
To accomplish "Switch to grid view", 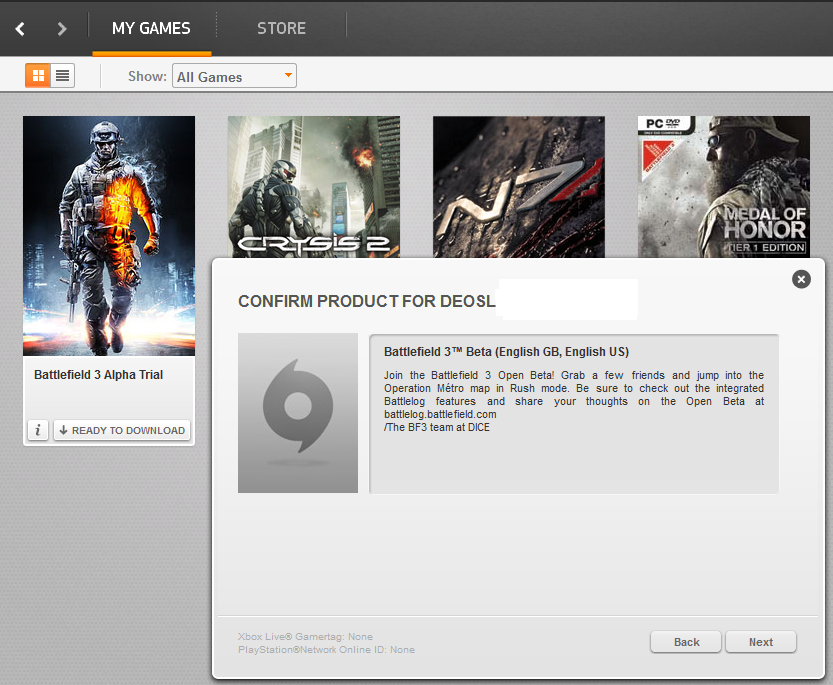I will coord(38,75).
